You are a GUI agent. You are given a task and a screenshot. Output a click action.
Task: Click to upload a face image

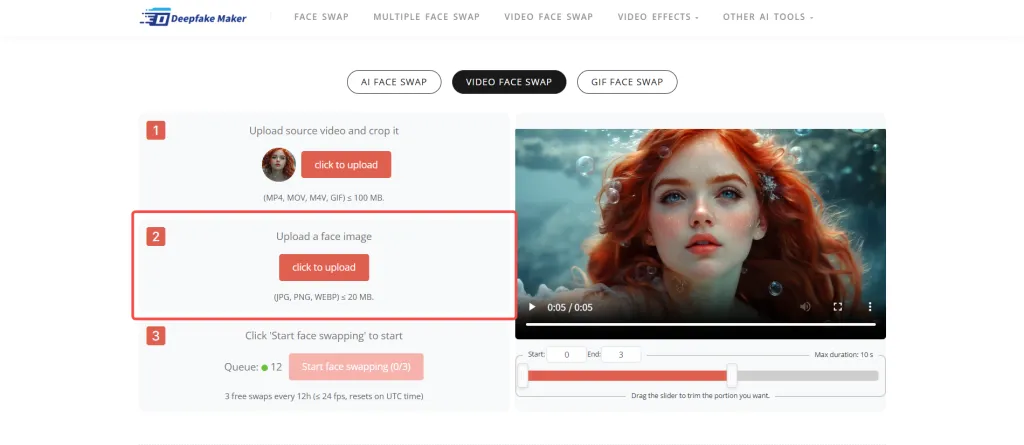tap(324, 267)
